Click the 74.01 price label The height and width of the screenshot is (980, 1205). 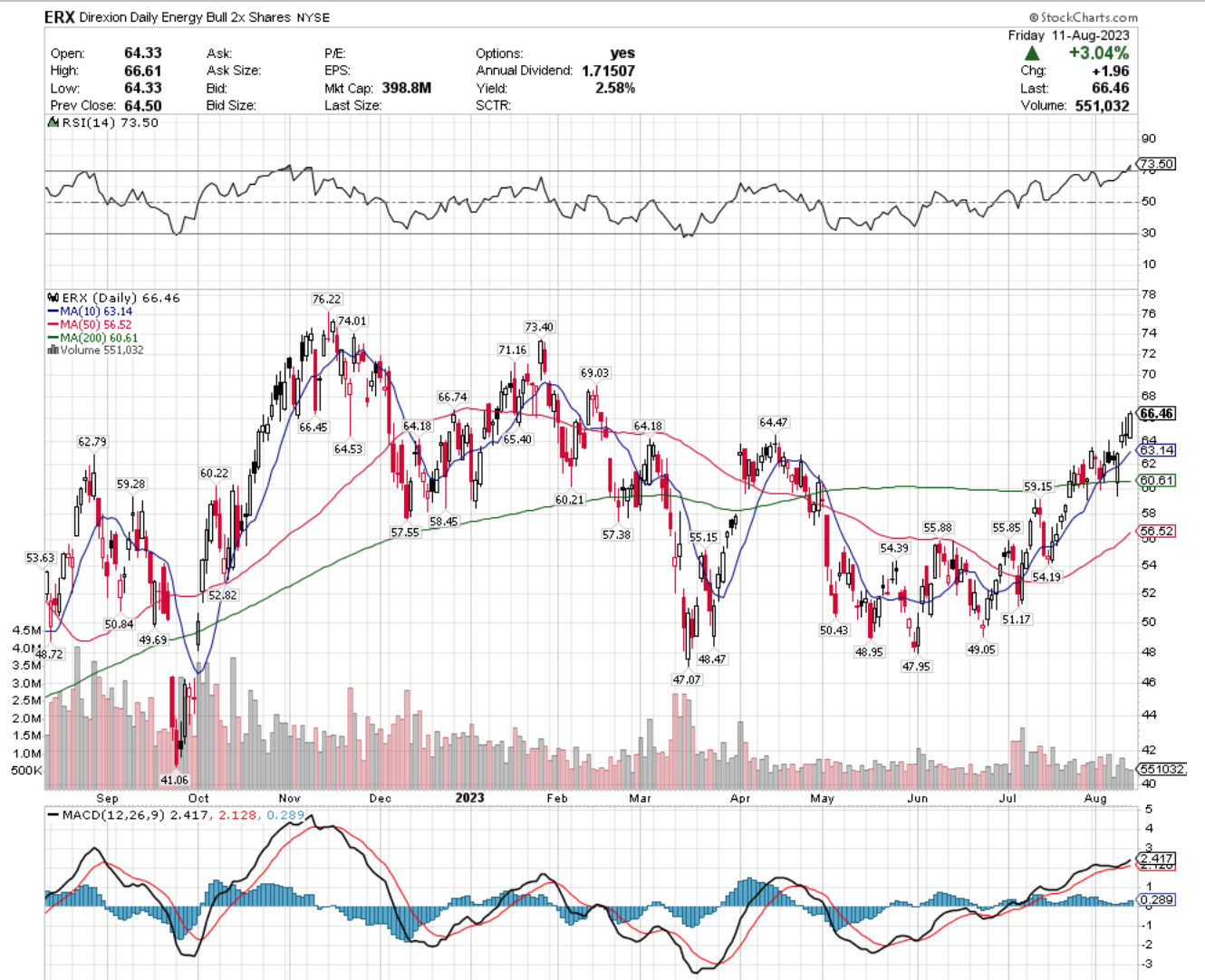(352, 322)
